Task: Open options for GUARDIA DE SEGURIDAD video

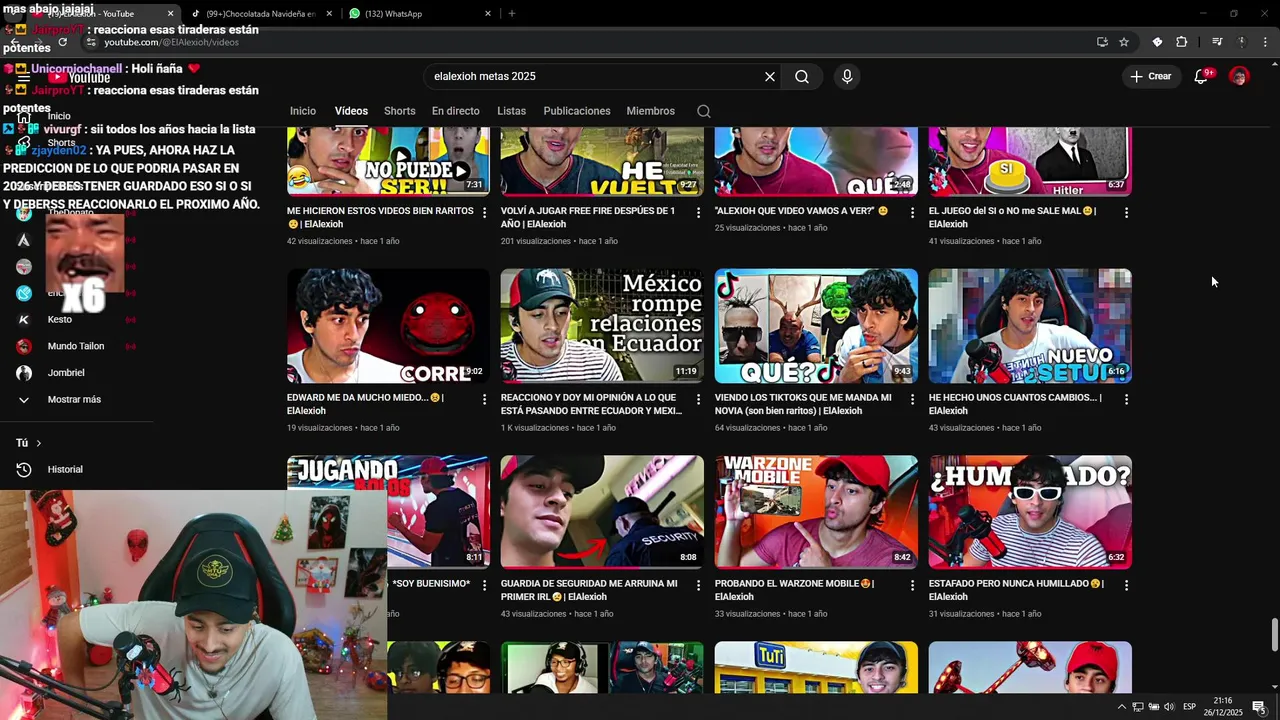Action: 699,585
